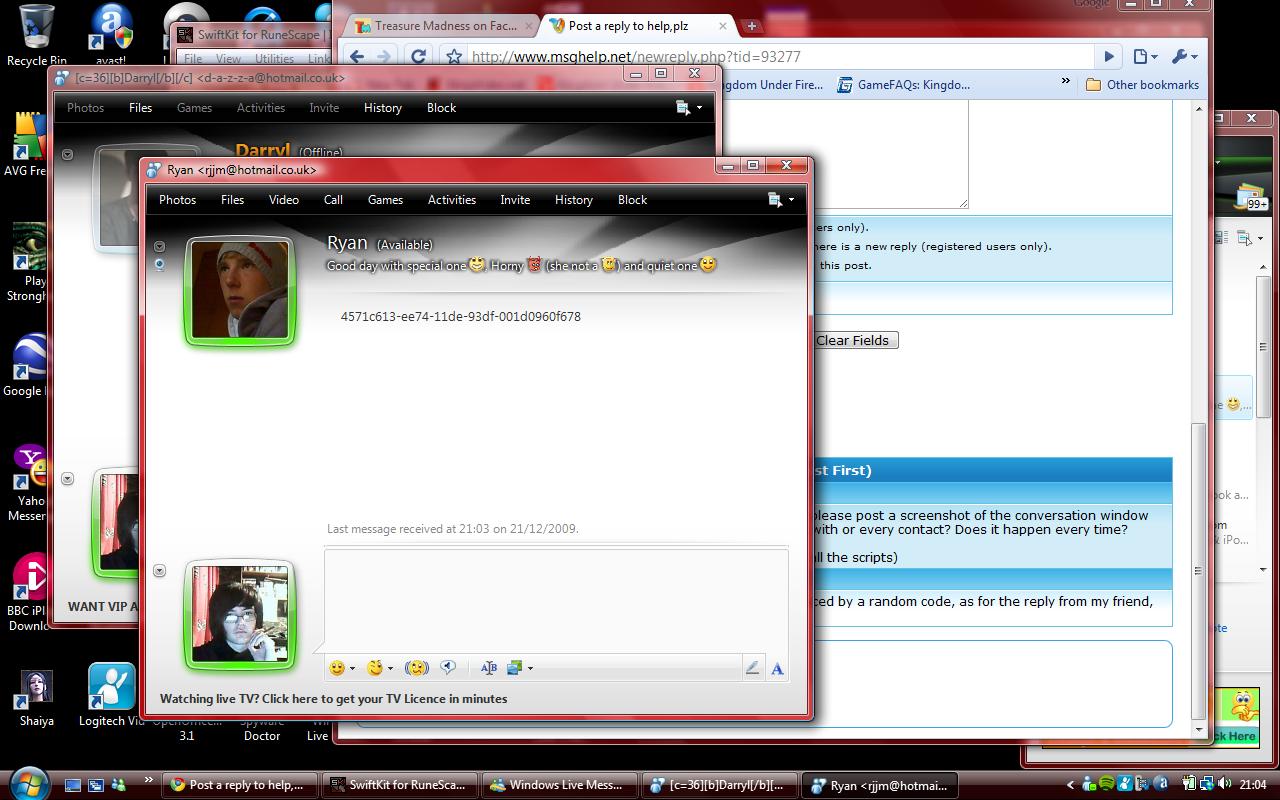Open the emoticon smiley picker in Ryan's chat
Viewport: 1280px width, 800px height.
click(x=337, y=668)
